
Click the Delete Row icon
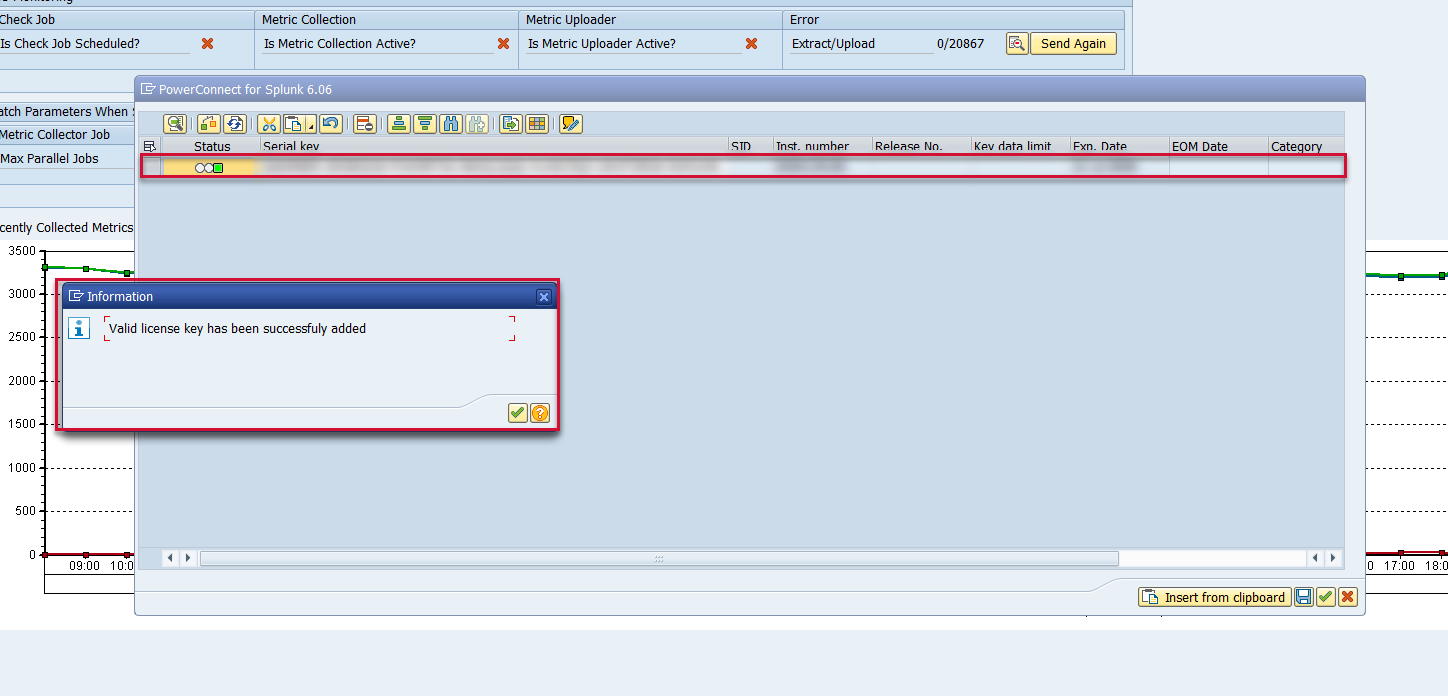tap(364, 124)
